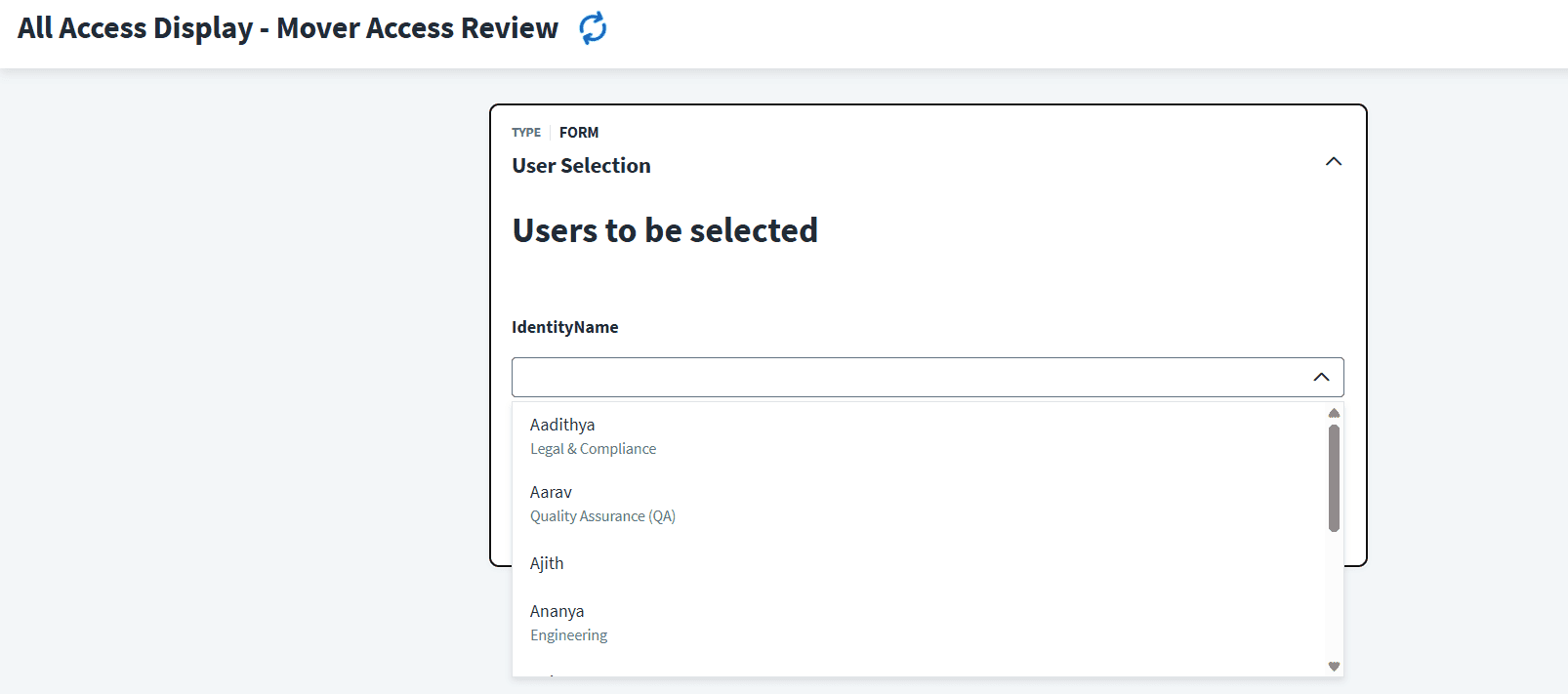Click the dropdown list scroll down arrow
Image resolution: width=1568 pixels, height=694 pixels.
point(1334,667)
